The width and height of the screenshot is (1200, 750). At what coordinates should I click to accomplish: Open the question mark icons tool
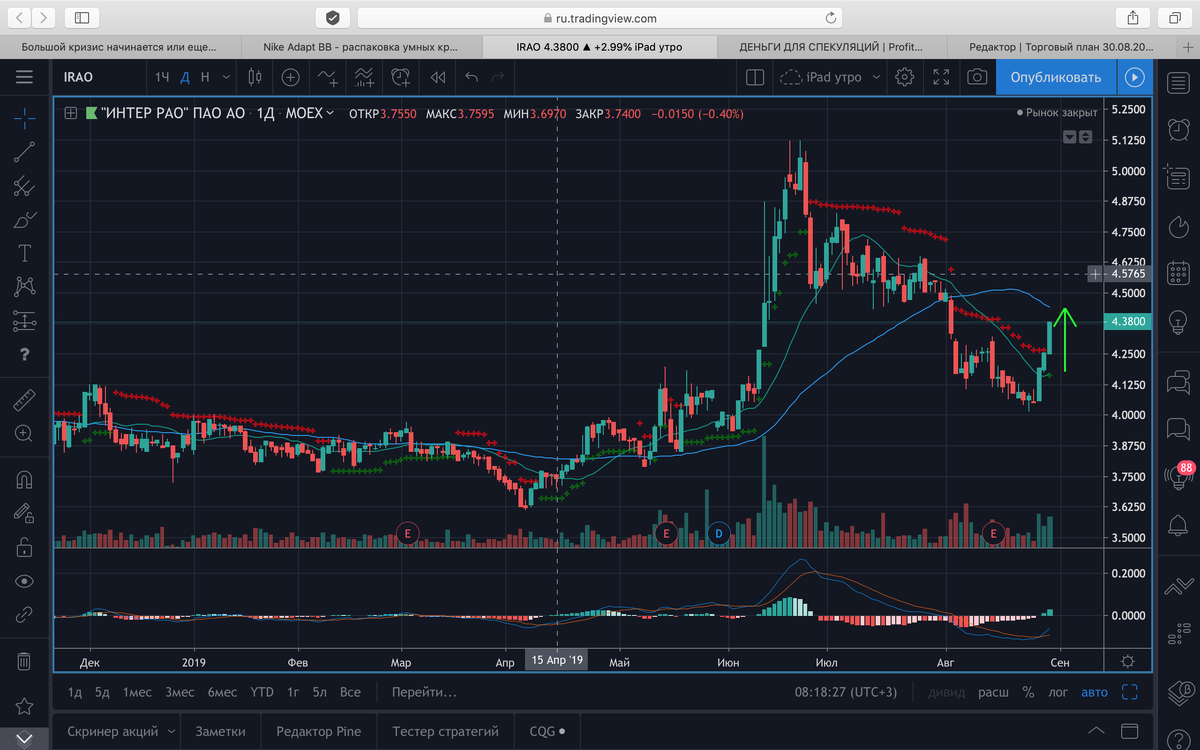pos(24,356)
